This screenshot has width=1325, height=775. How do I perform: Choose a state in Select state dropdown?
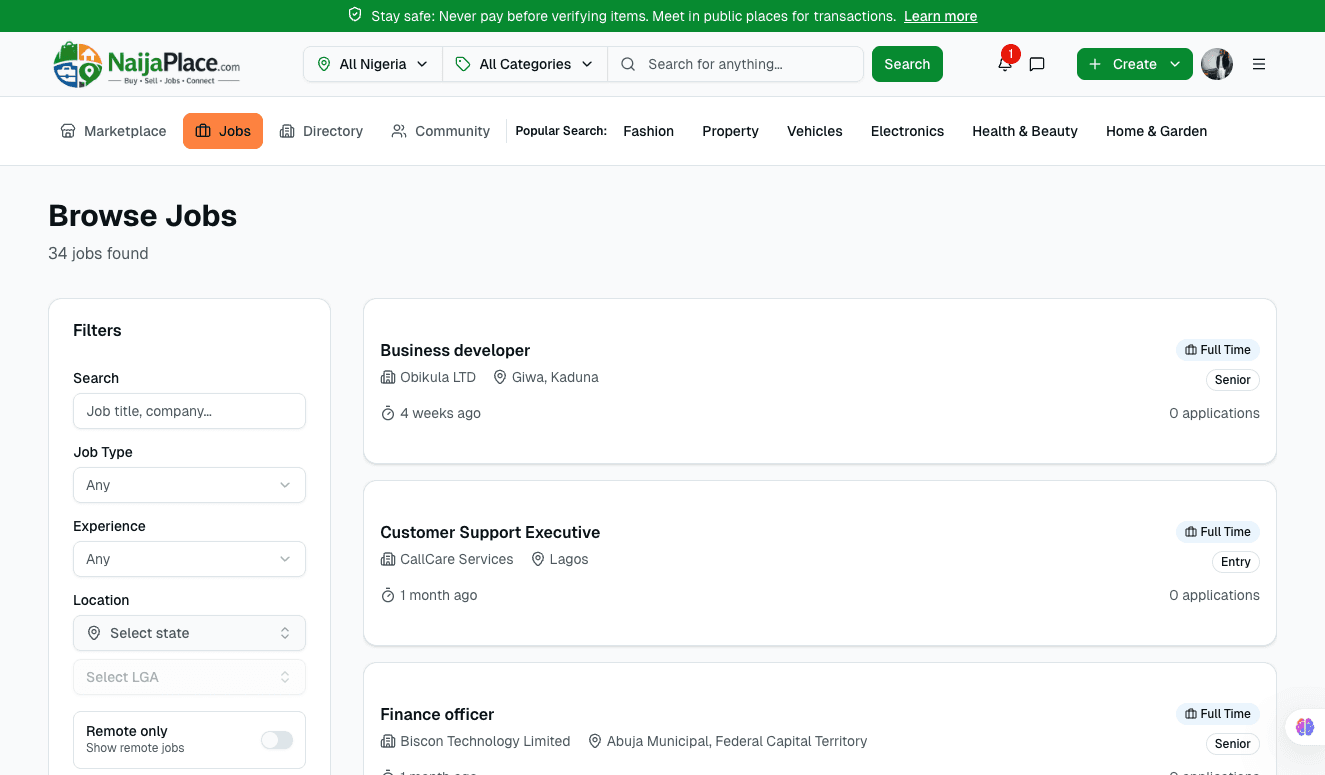[x=189, y=633]
